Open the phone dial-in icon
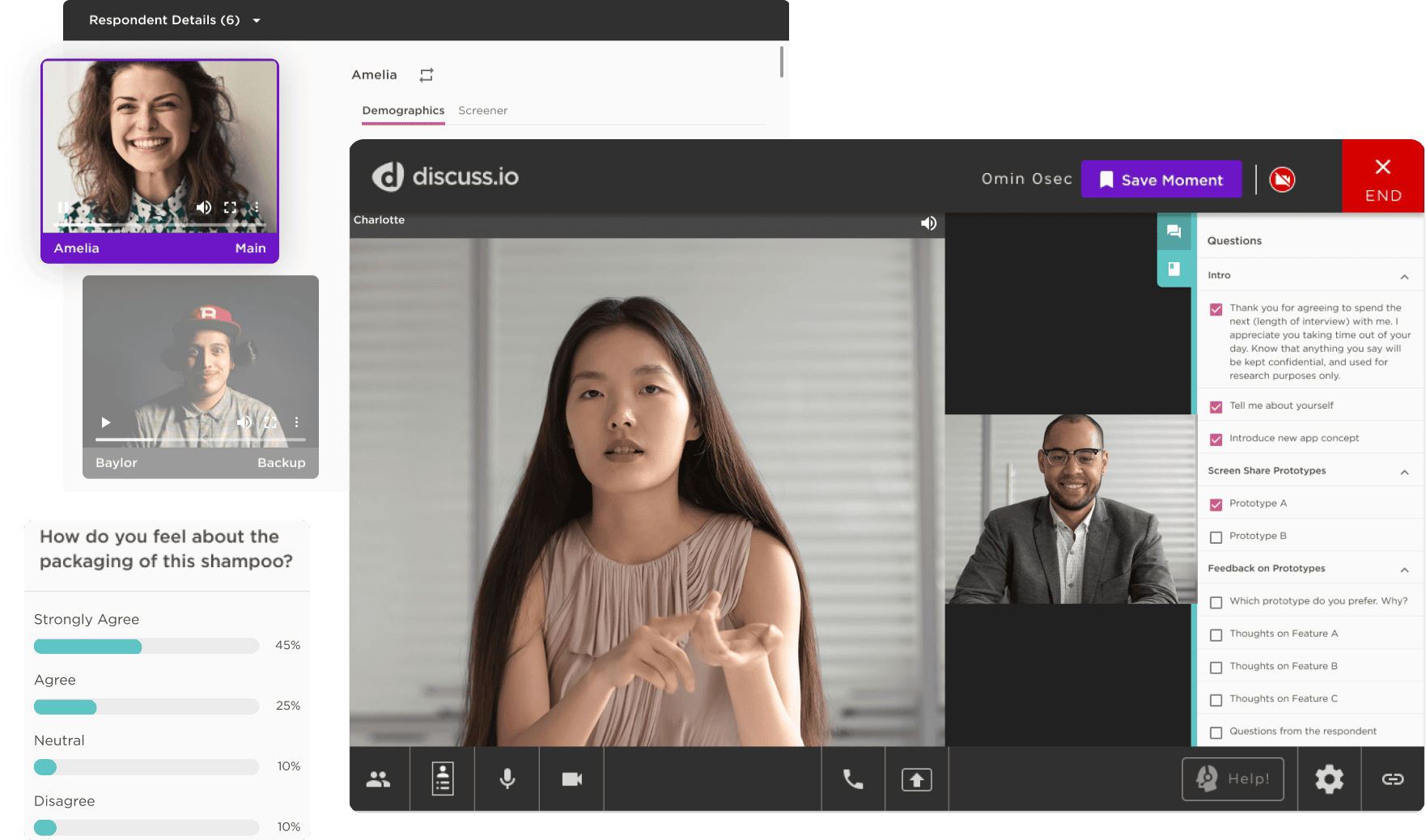The width and height of the screenshot is (1426, 840). point(852,778)
